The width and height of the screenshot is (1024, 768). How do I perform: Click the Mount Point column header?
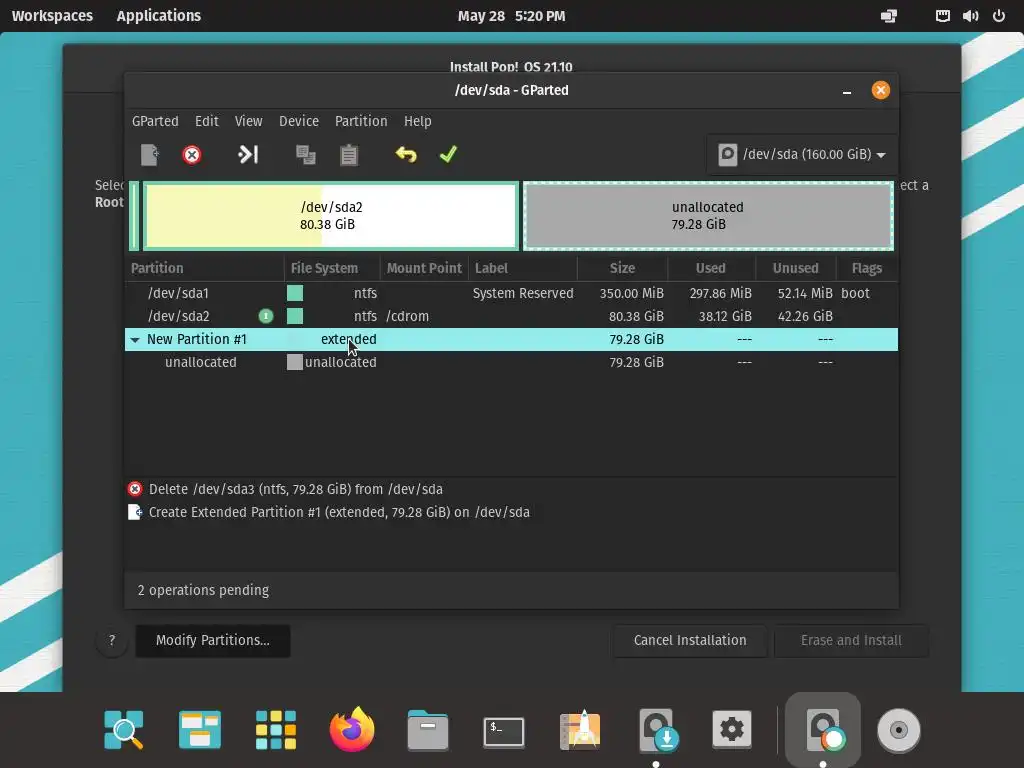point(424,268)
